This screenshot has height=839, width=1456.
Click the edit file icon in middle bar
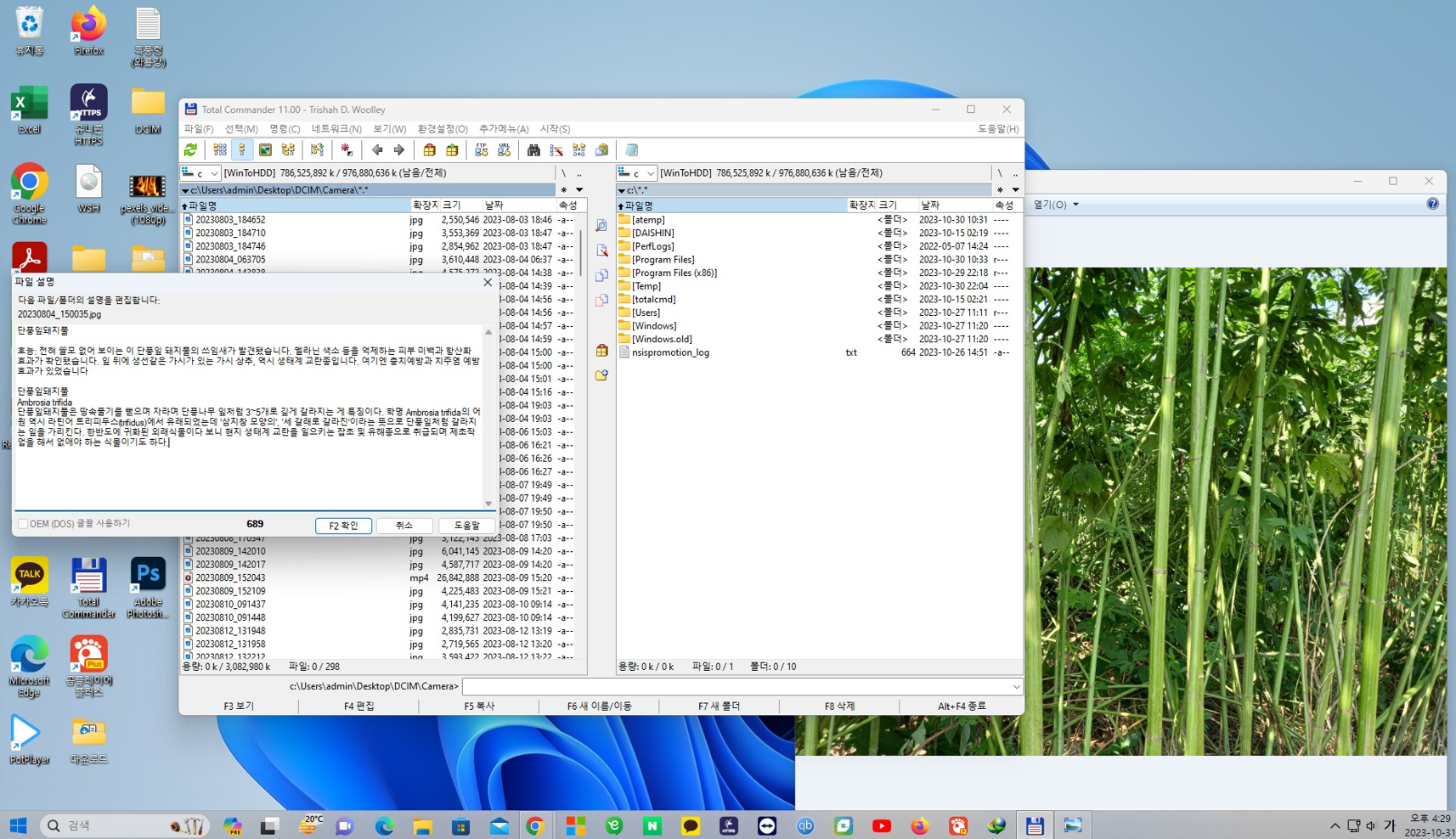[x=601, y=251]
